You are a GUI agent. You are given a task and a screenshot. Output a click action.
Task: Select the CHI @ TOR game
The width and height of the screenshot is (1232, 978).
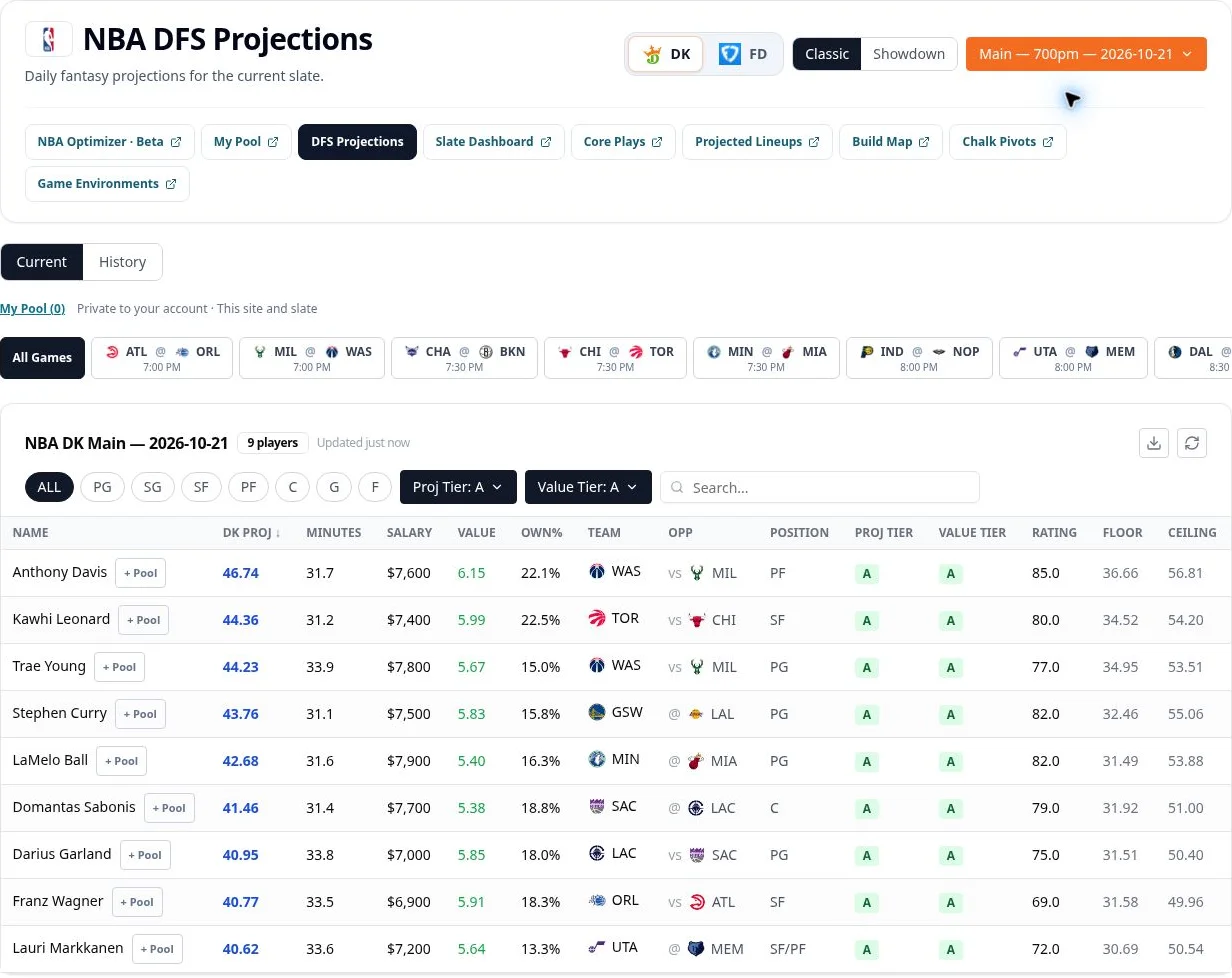pyautogui.click(x=615, y=358)
